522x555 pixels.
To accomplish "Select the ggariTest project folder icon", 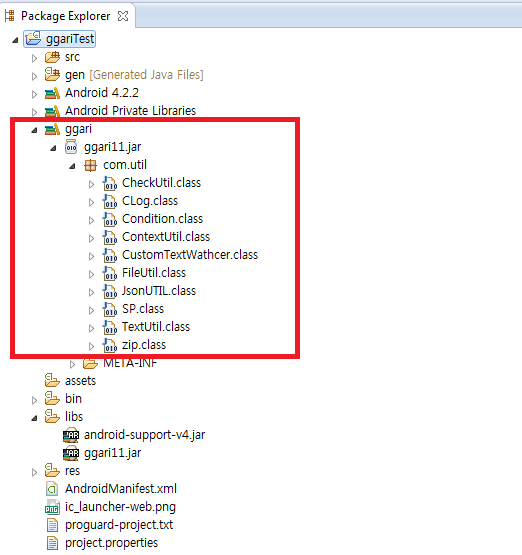I will [x=34, y=38].
